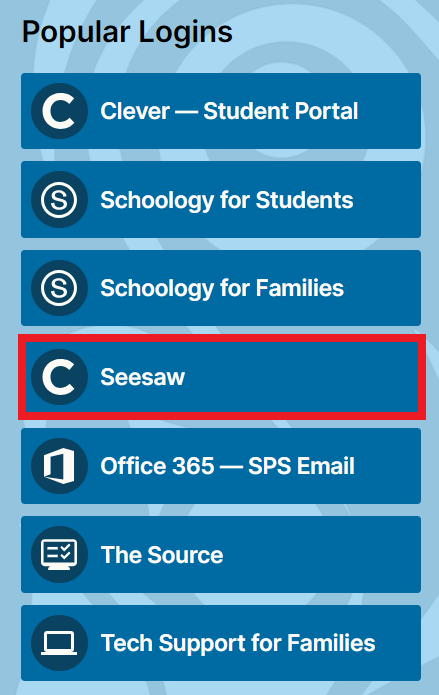
Task: Click the 'Student Portal' text
Action: point(281,111)
